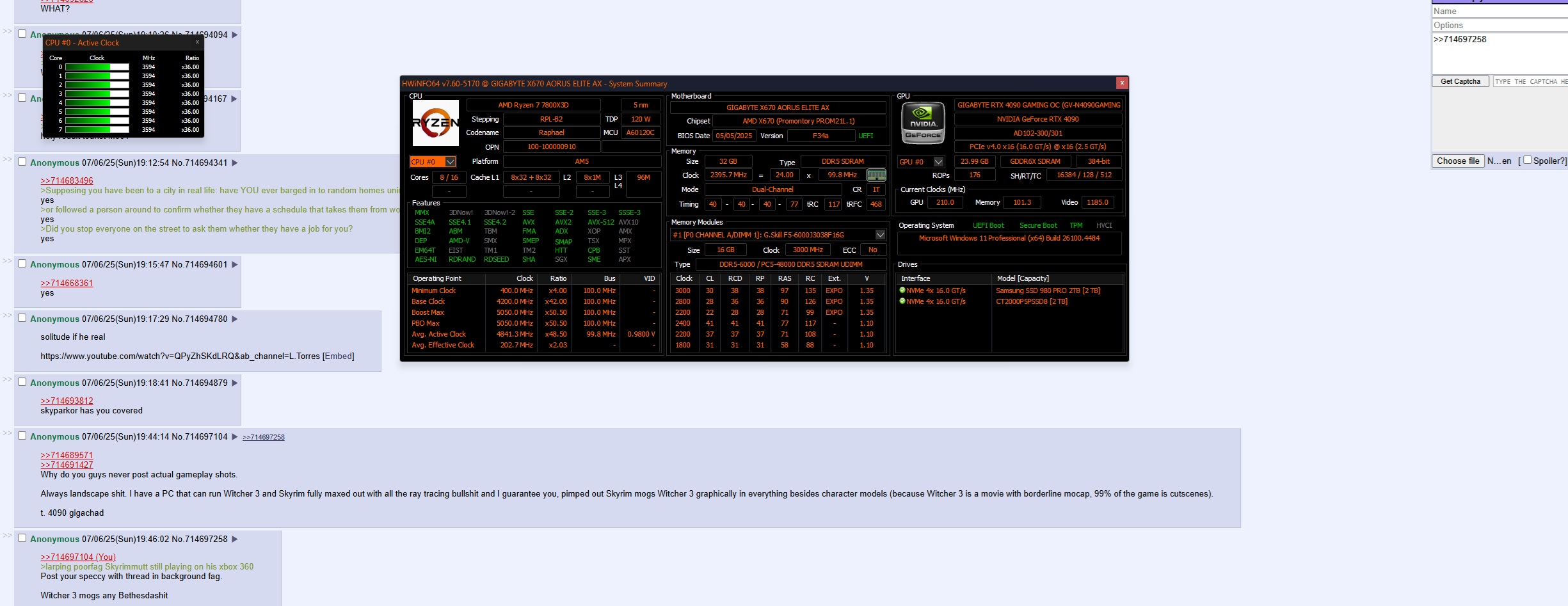Click the Microsoft Windows 11 Professional text
1568x606 pixels.
click(1009, 238)
